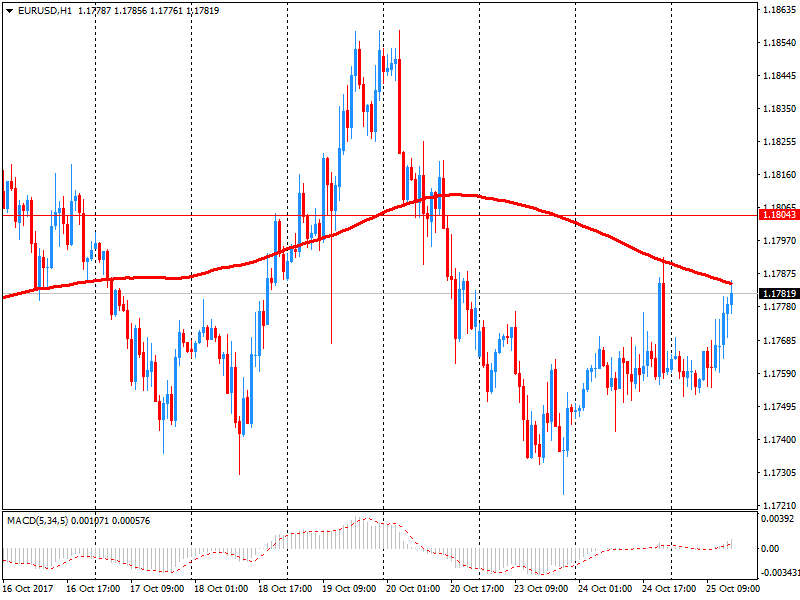Click the 1.17970 price axis value

coord(780,240)
